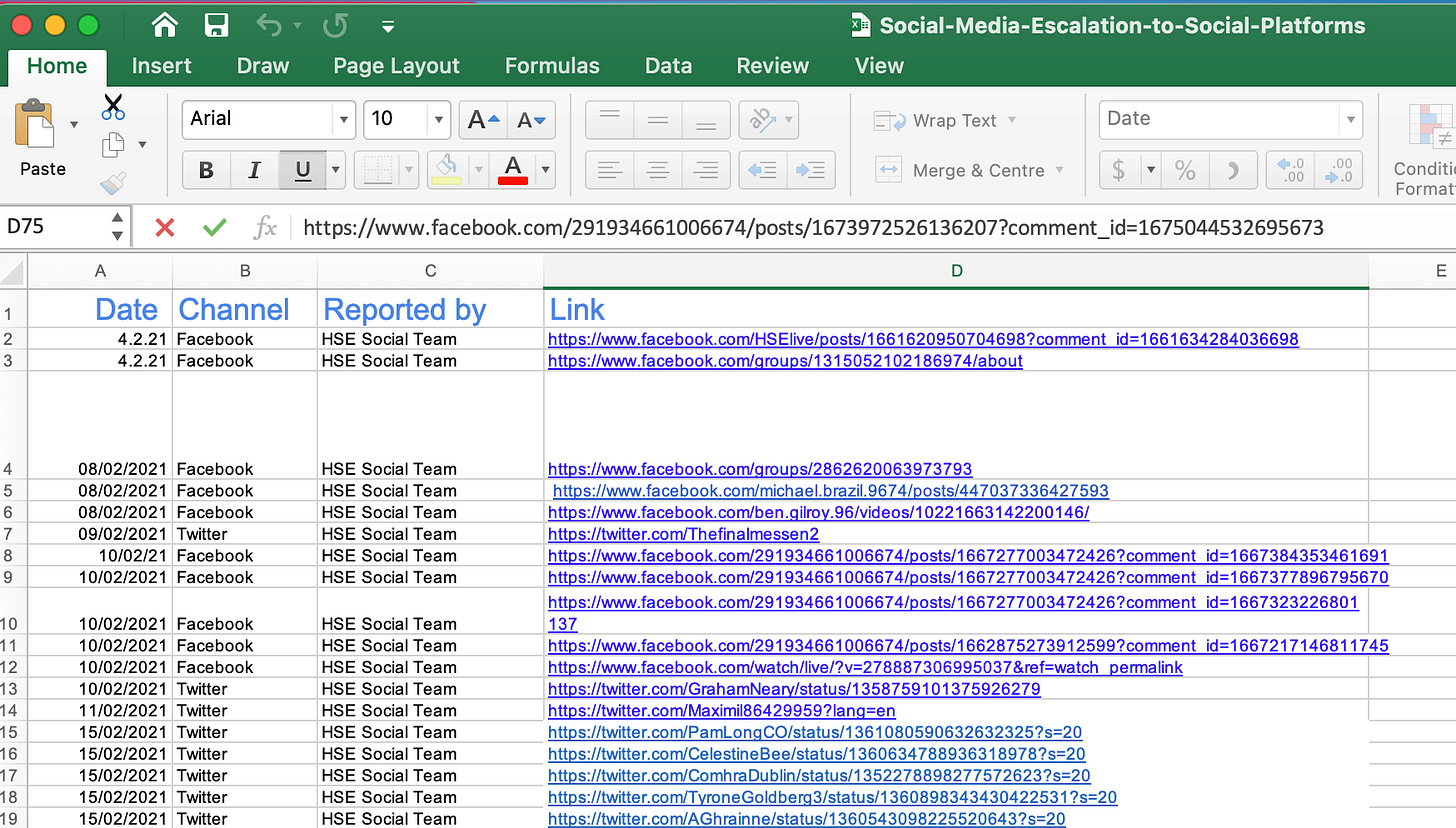Apply yellow fill colour
Image resolution: width=1456 pixels, height=828 pixels.
coord(447,170)
